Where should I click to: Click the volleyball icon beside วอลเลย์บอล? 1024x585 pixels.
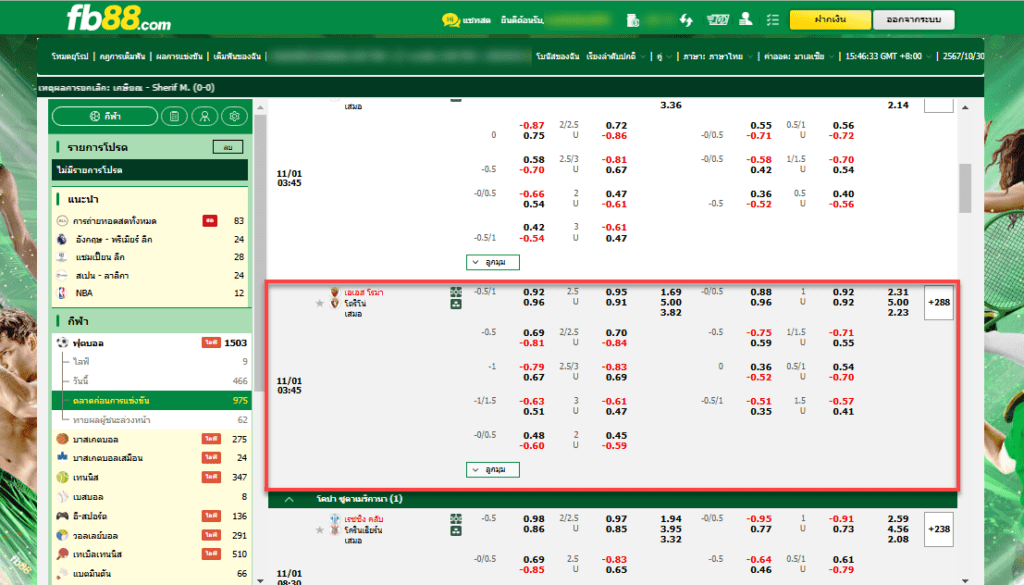tap(62, 535)
